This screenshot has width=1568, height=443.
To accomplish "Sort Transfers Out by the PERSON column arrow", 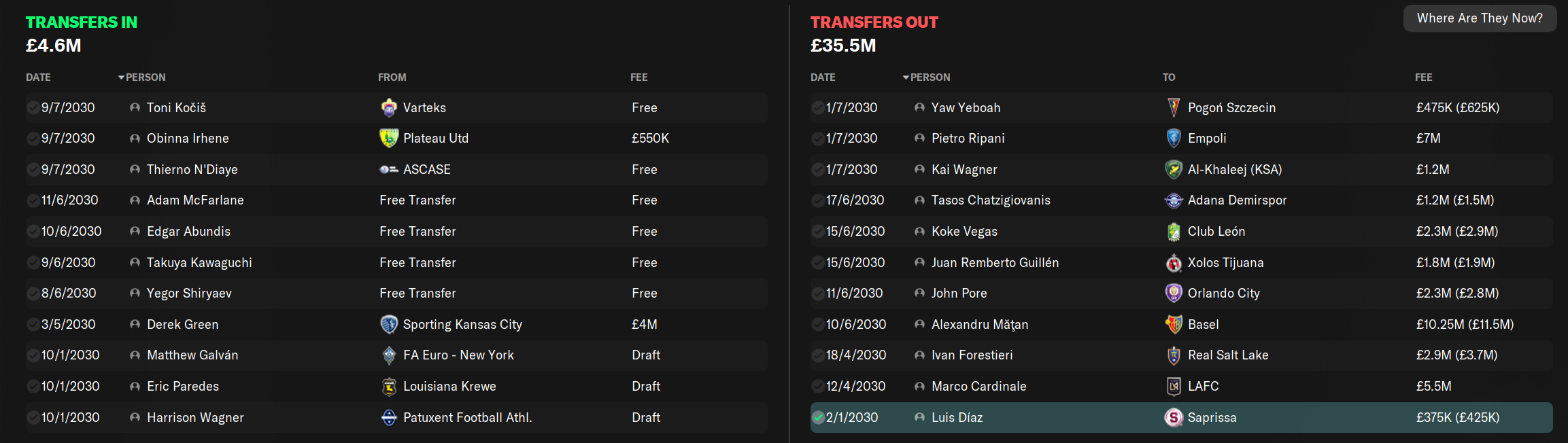I will [906, 77].
